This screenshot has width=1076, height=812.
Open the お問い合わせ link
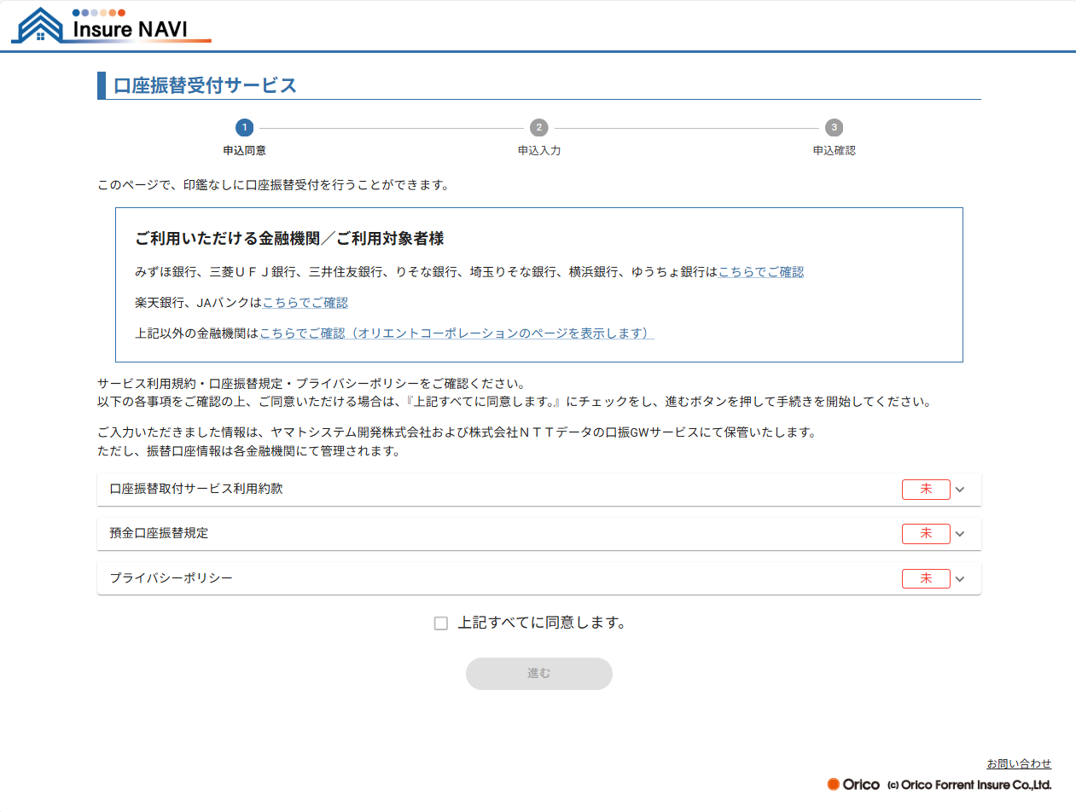click(1019, 764)
